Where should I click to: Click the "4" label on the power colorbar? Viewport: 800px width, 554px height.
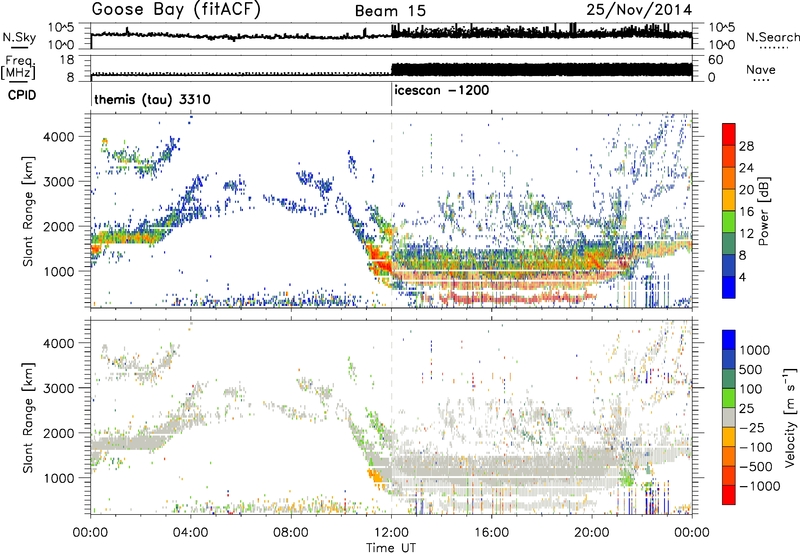[x=742, y=277]
